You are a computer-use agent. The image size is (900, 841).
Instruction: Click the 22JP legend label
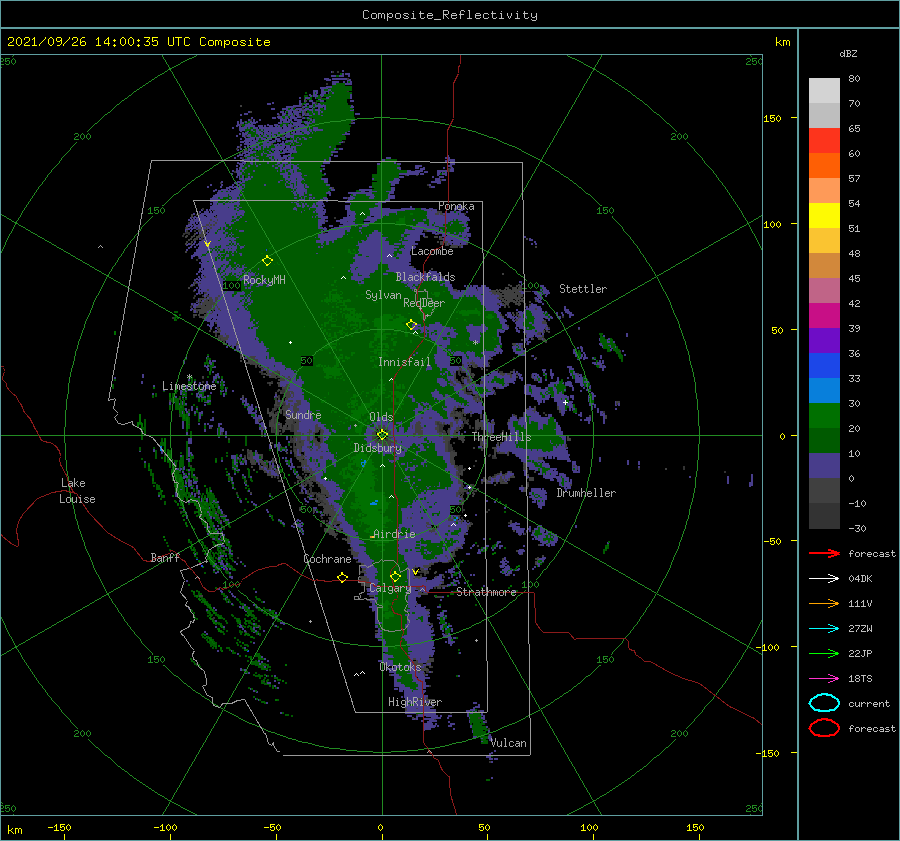click(x=860, y=653)
